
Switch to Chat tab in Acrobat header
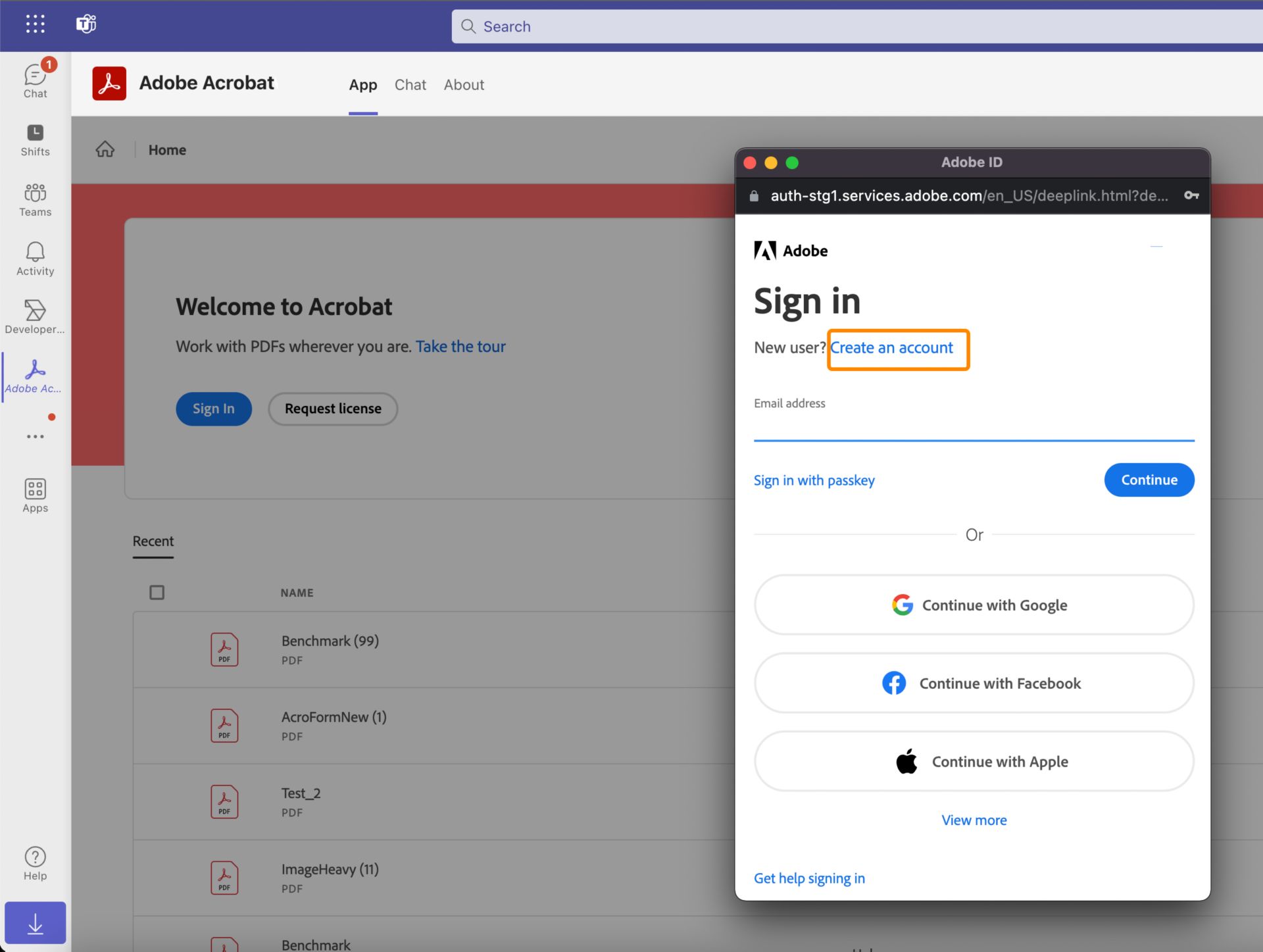(x=410, y=84)
